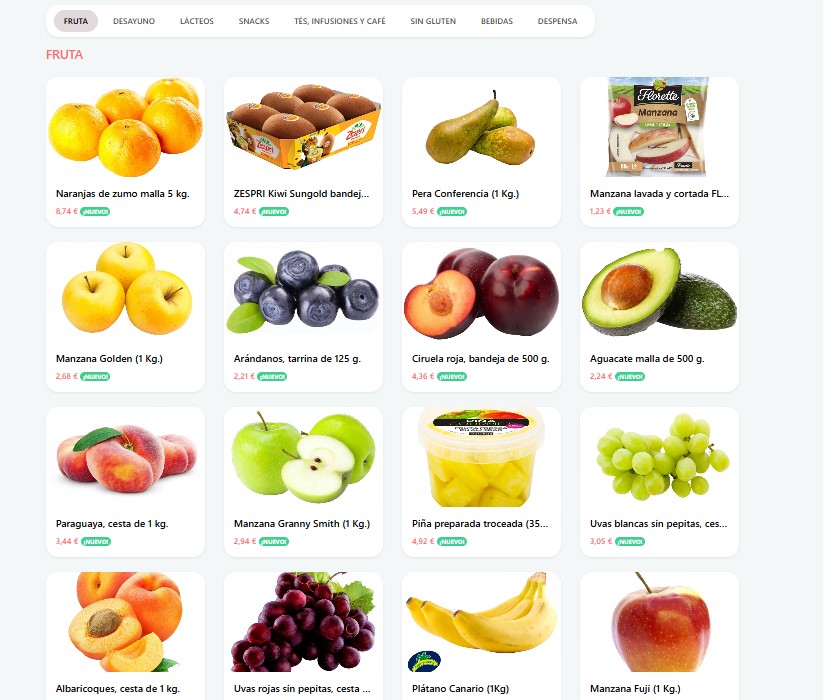Viewport: 823px width, 700px height.
Task: Open Manzana Golden (1 Kg.) title link
Action: 109,359
